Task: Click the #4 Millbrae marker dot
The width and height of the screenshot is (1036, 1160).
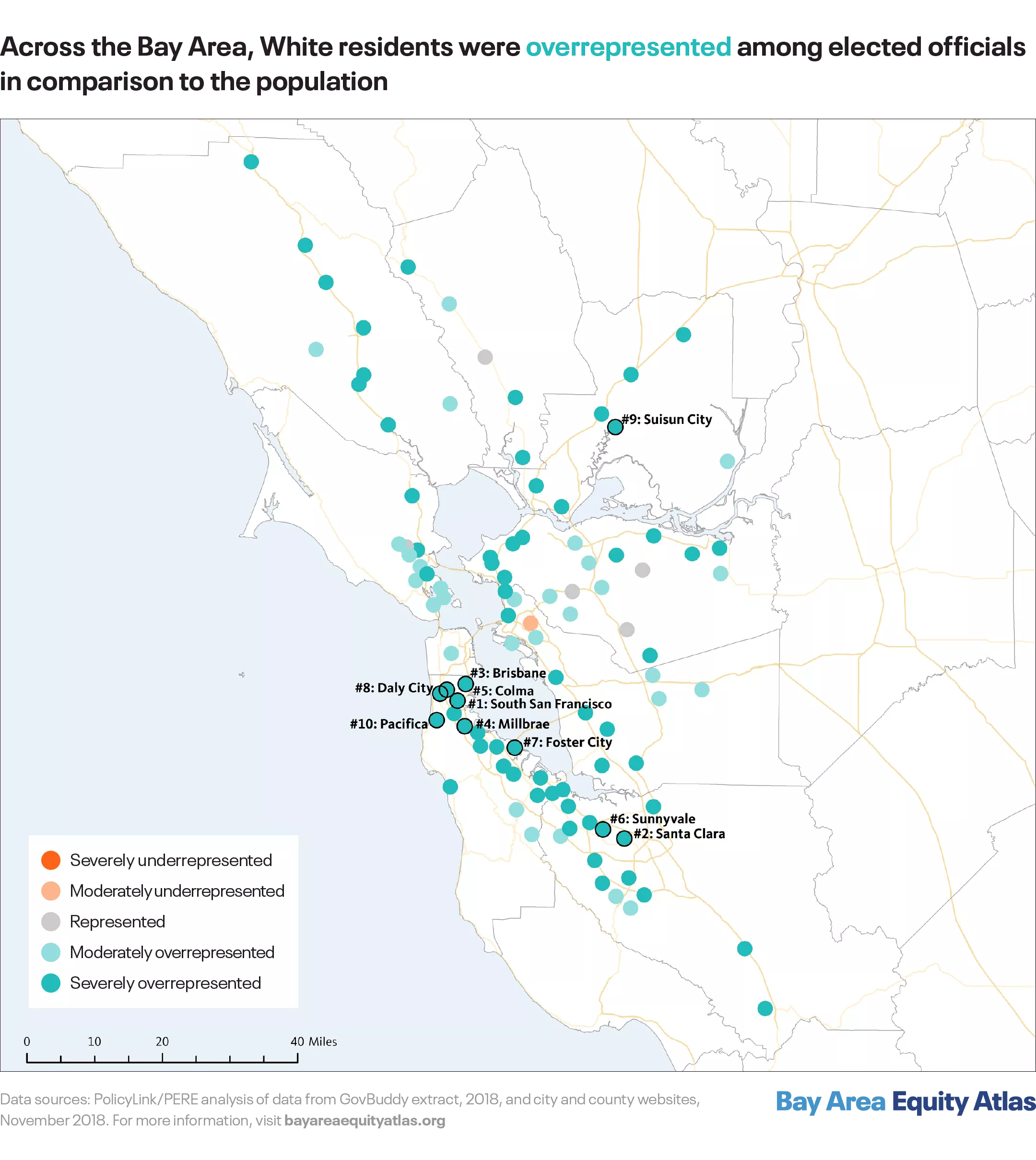Action: (464, 726)
